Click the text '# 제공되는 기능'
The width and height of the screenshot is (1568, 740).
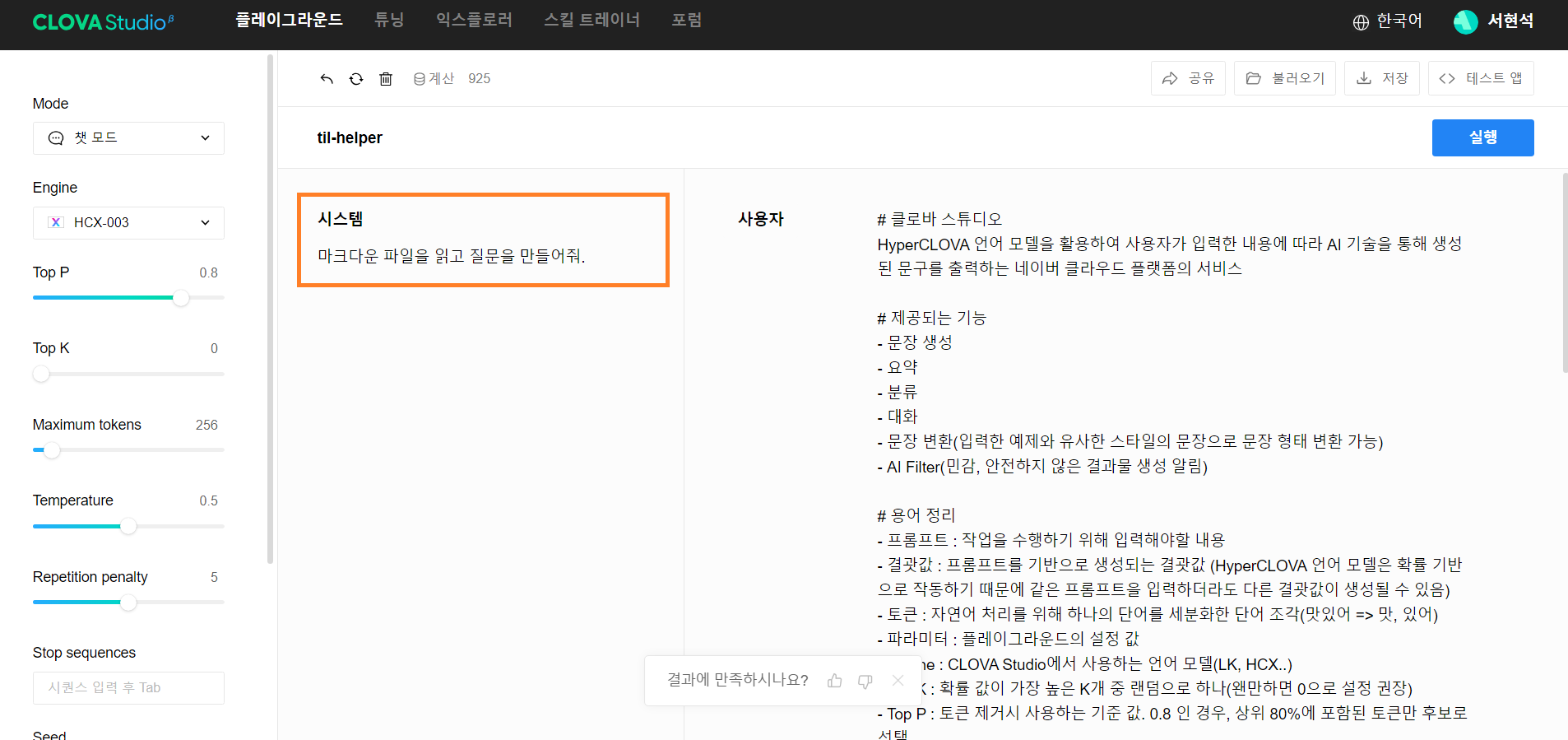click(x=931, y=318)
